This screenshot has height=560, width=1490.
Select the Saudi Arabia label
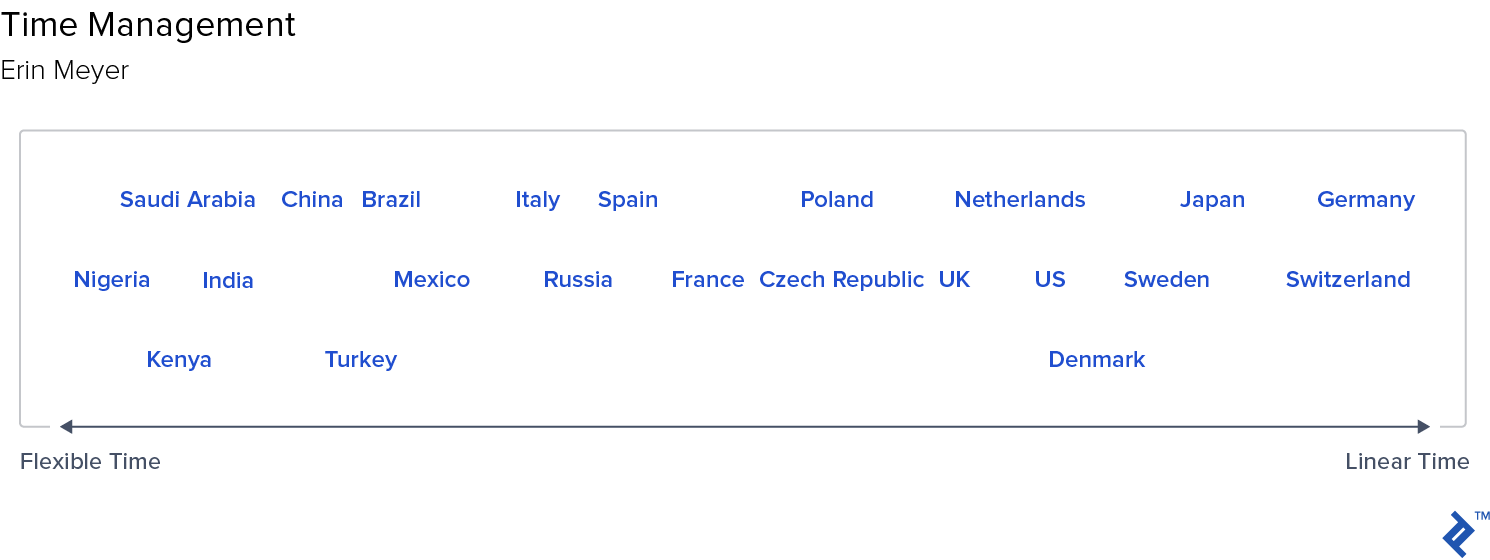(188, 200)
